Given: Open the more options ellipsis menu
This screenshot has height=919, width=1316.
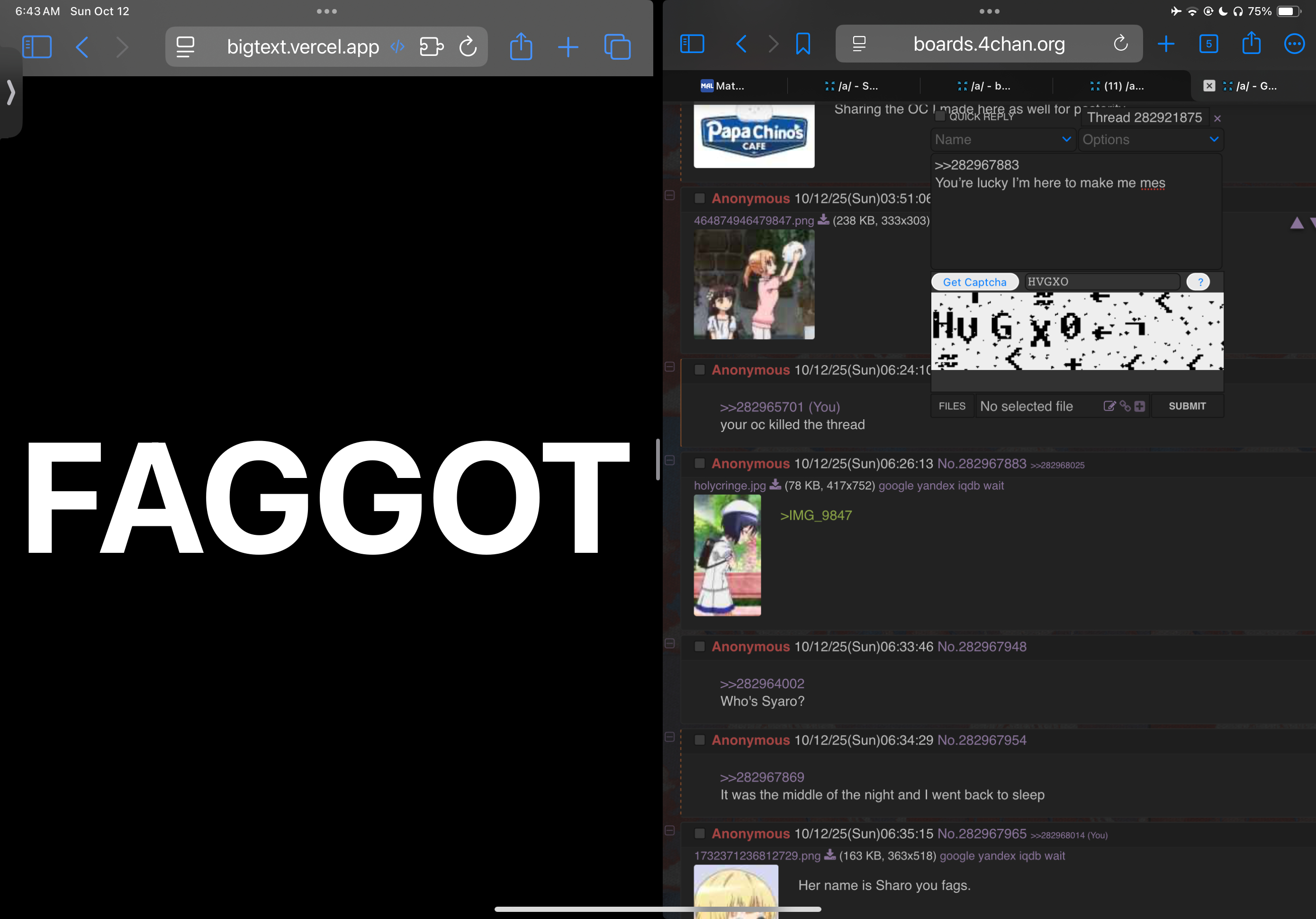Looking at the screenshot, I should point(1294,44).
